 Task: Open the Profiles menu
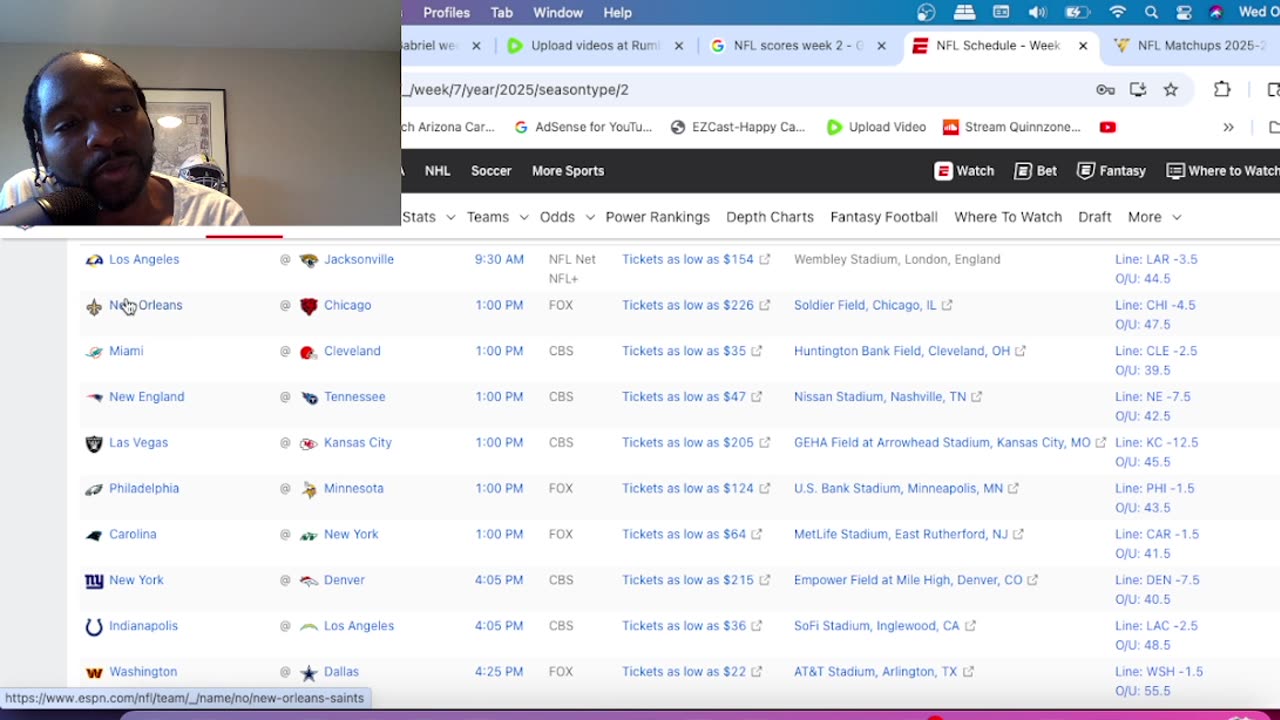pos(446,12)
